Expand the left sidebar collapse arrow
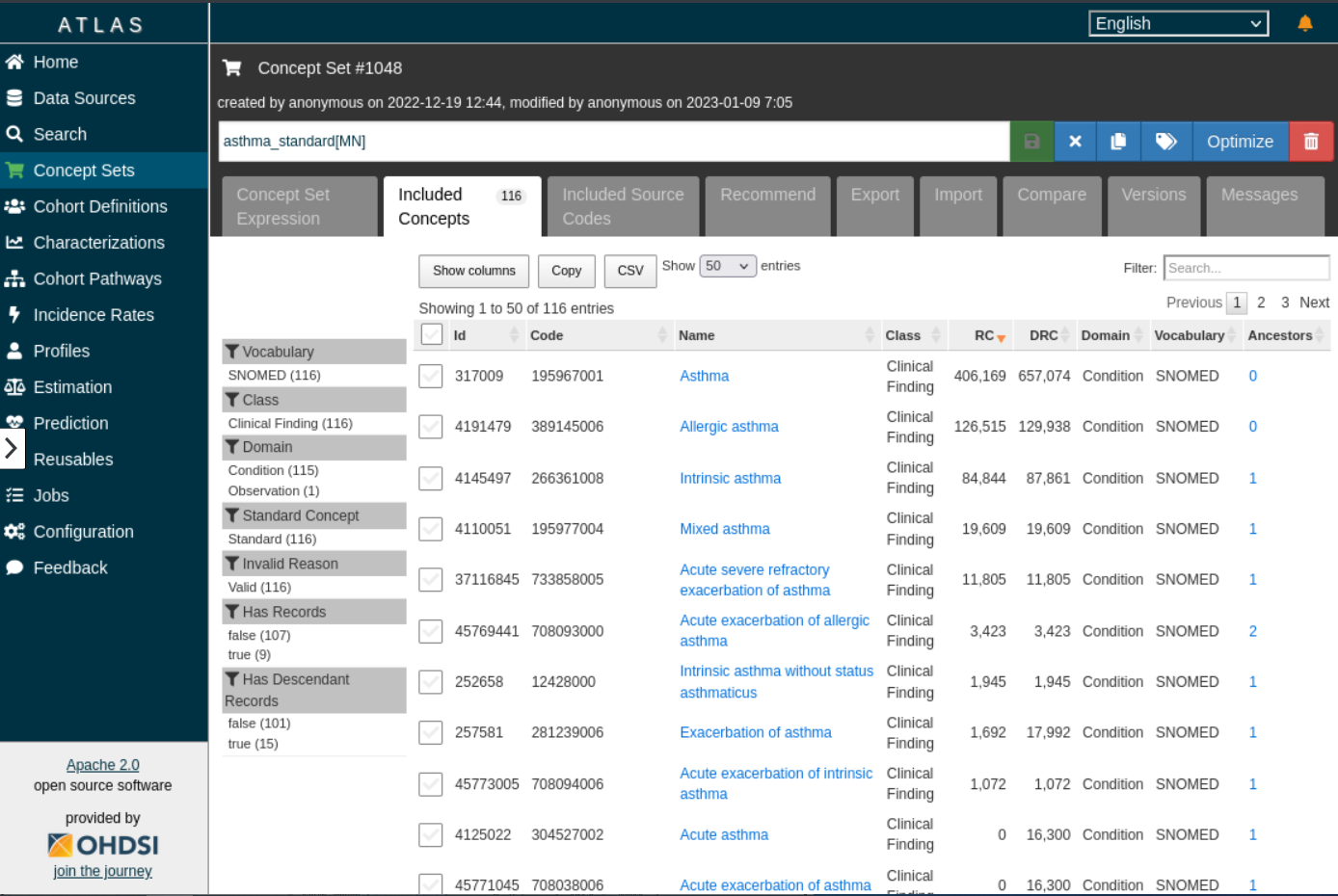 [12, 448]
